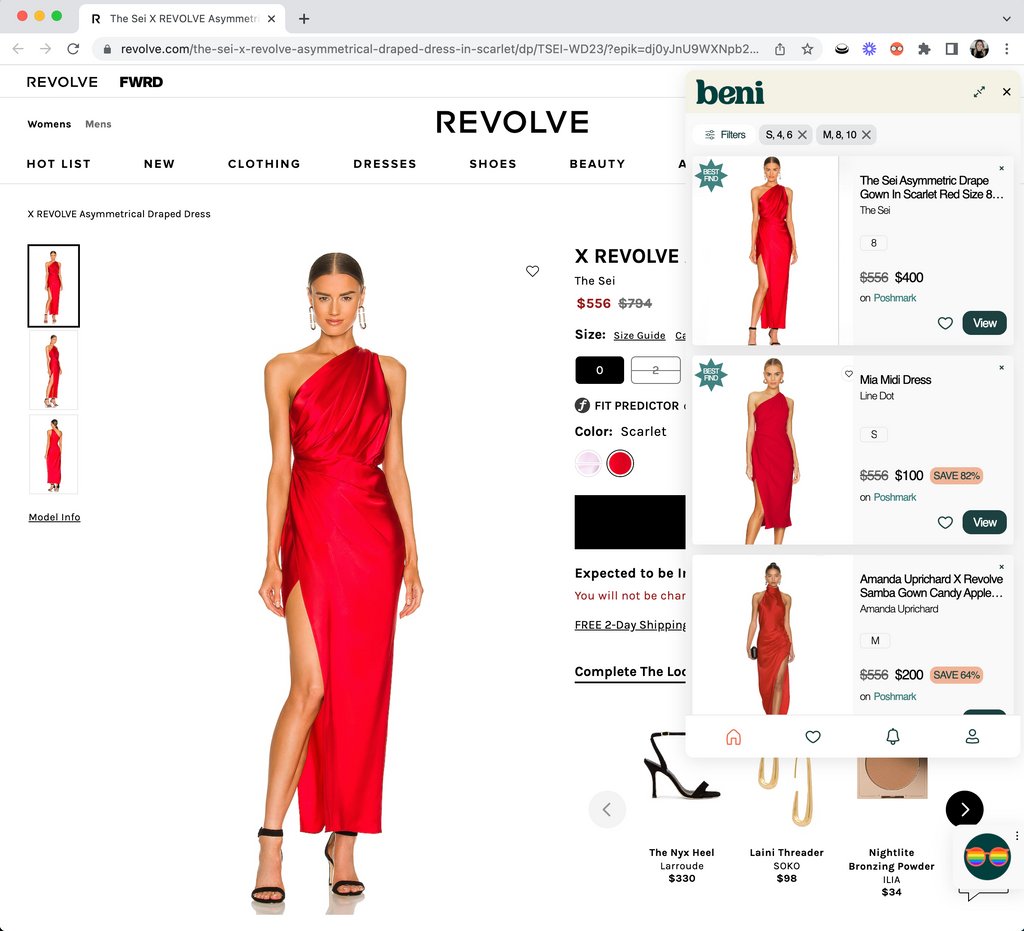Click the large REVOLVE center logo

(512, 122)
